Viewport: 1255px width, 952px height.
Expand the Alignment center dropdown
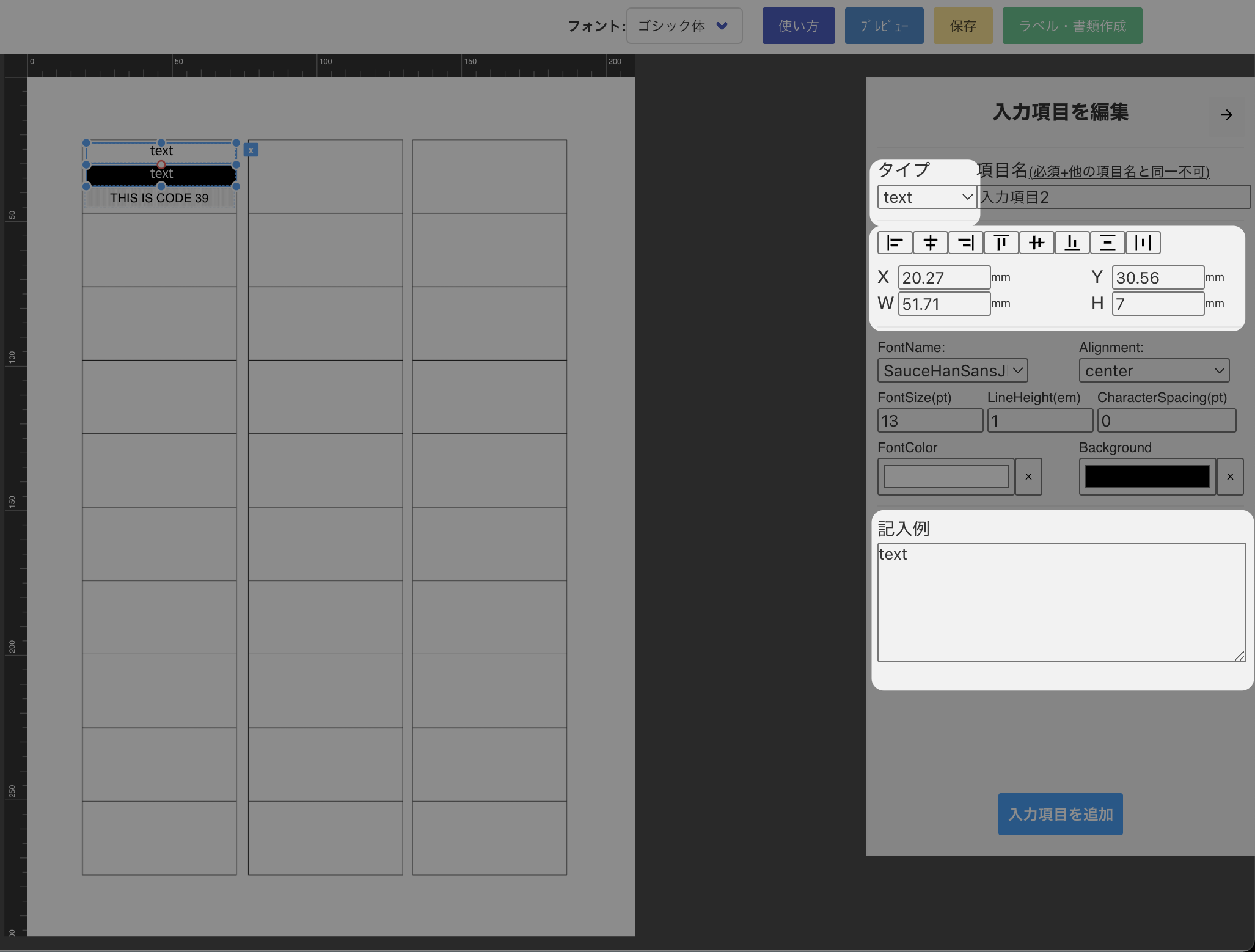point(1154,371)
